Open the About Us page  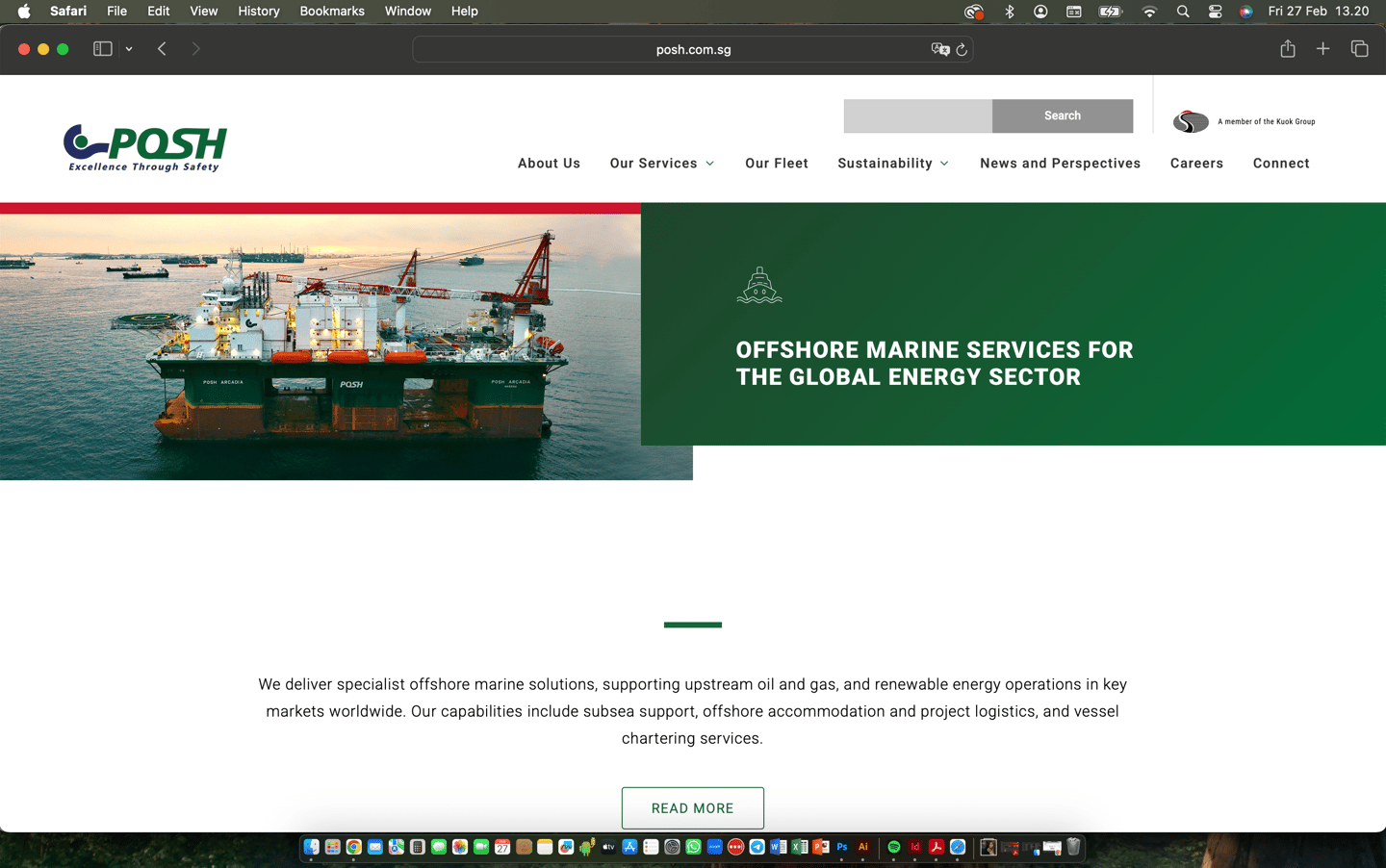coord(549,164)
